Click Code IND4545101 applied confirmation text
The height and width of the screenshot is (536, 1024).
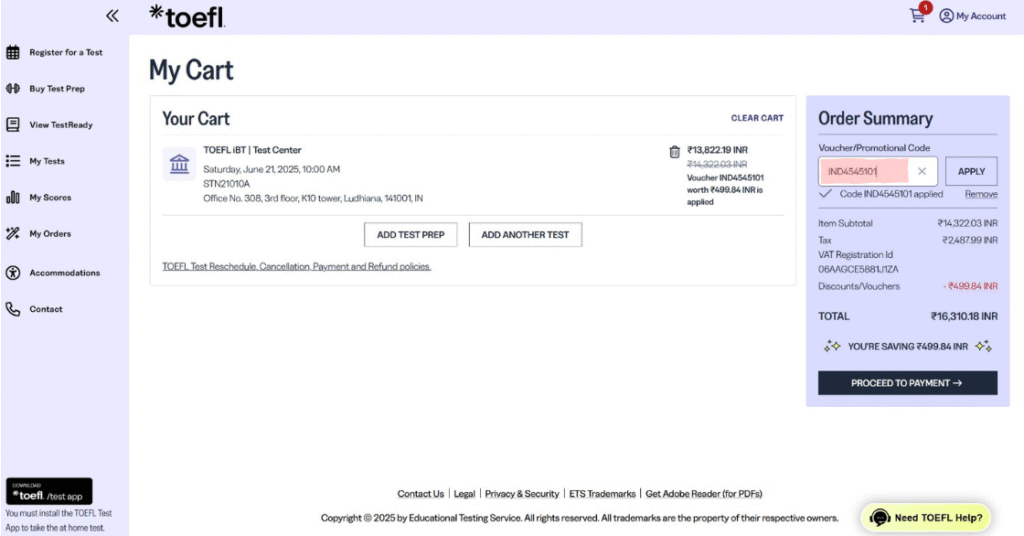(891, 194)
